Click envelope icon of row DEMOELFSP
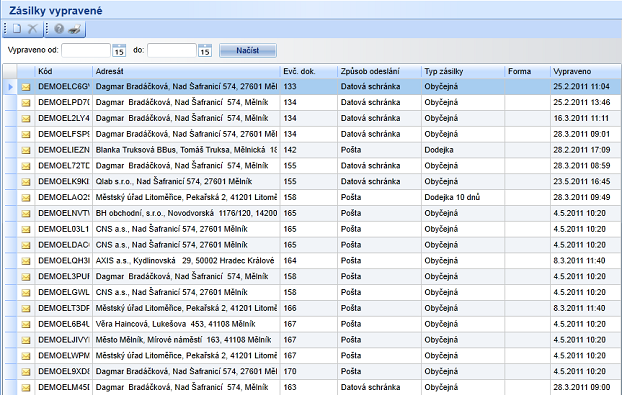 (x=26, y=134)
